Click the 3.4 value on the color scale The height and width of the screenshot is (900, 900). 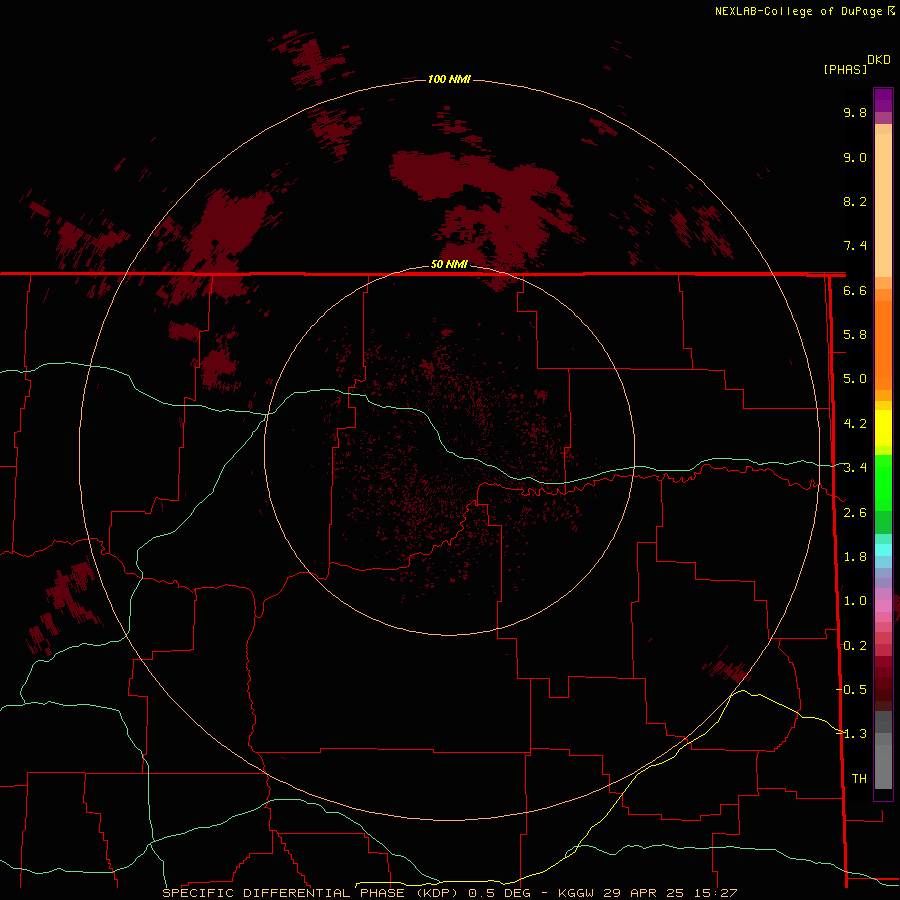coord(855,468)
